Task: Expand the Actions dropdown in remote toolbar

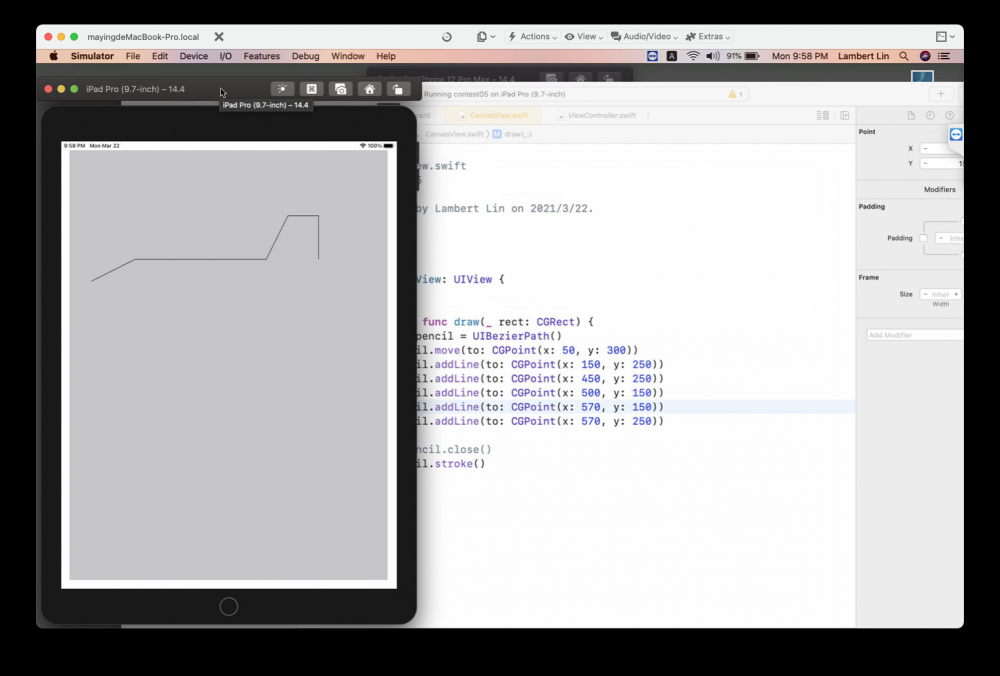Action: click(534, 37)
